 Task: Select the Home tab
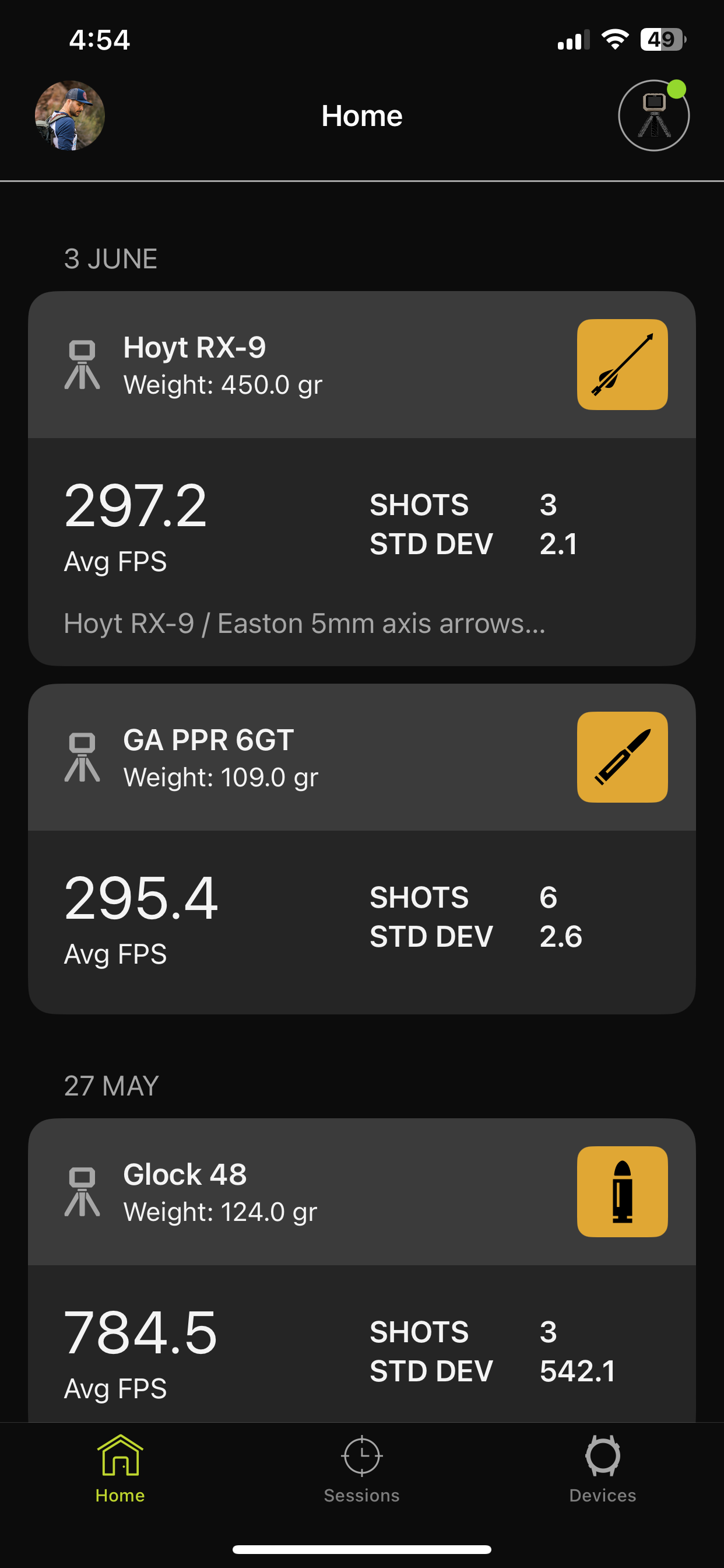click(x=120, y=1469)
